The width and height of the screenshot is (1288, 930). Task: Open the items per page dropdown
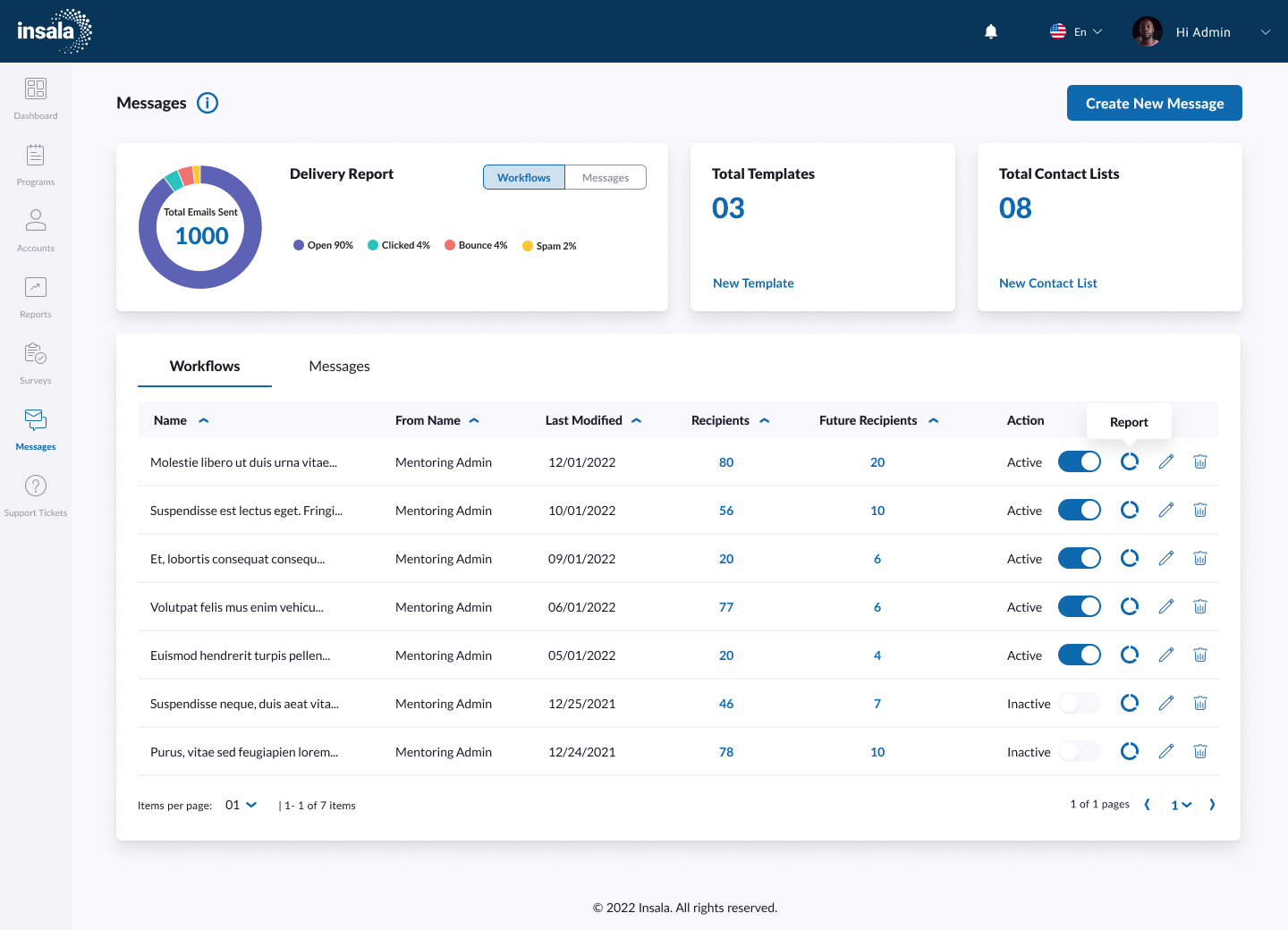point(241,805)
